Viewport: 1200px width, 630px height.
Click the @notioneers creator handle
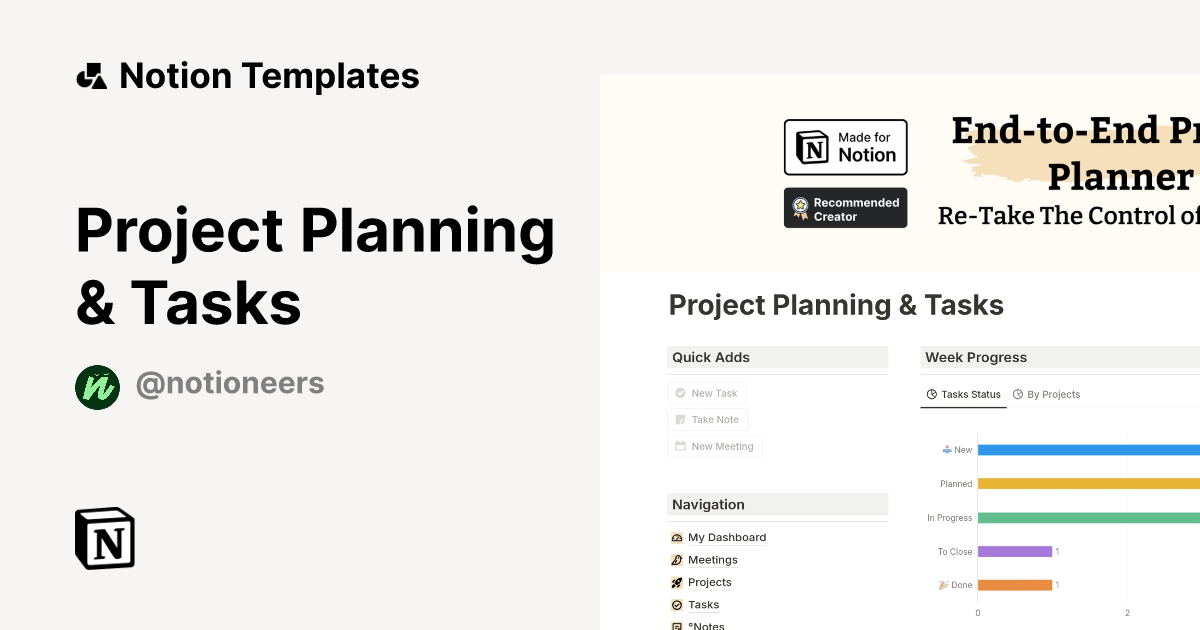[x=230, y=383]
